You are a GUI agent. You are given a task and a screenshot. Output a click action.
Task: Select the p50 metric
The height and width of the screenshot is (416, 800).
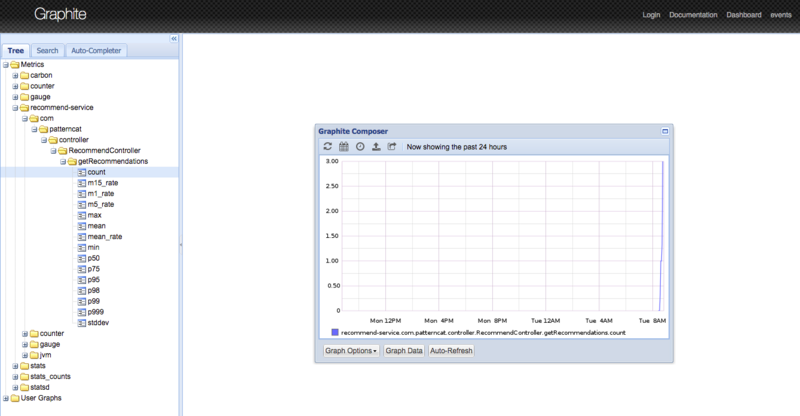click(93, 258)
